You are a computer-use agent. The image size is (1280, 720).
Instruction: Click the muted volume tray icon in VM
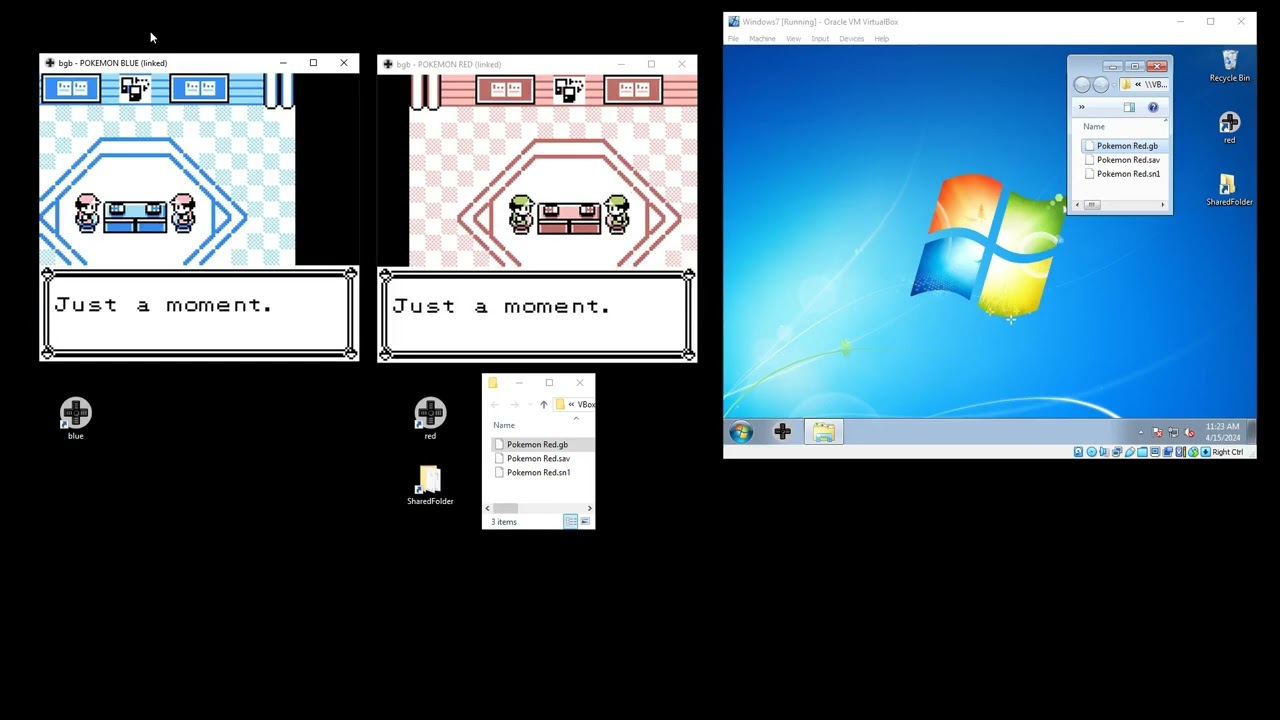(x=1189, y=433)
